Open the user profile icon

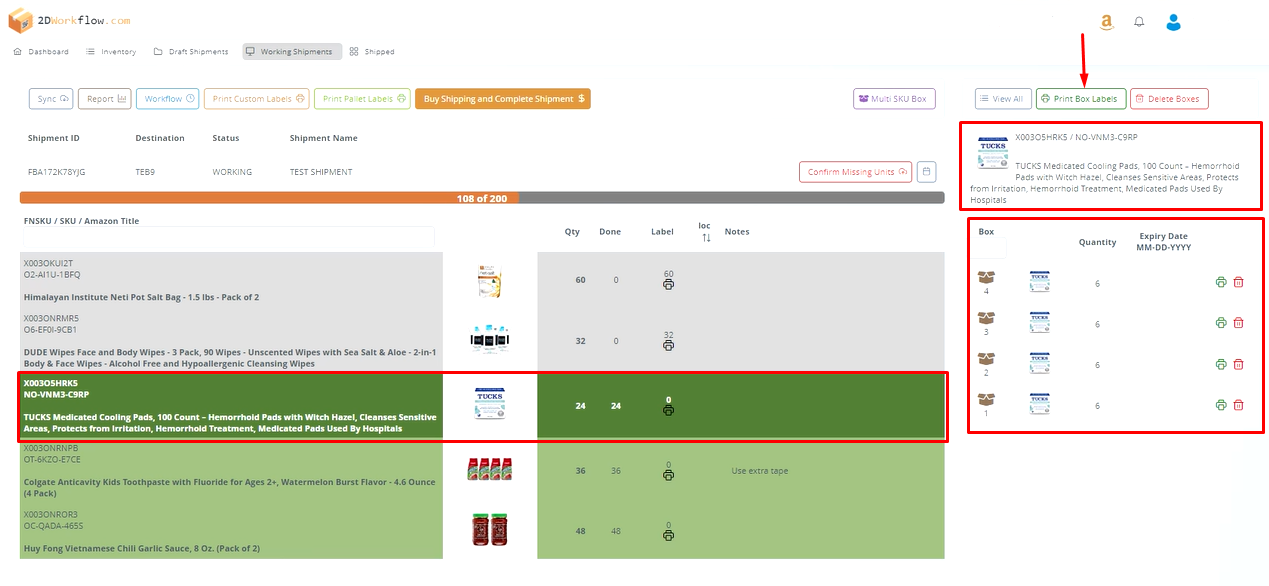click(x=1174, y=22)
